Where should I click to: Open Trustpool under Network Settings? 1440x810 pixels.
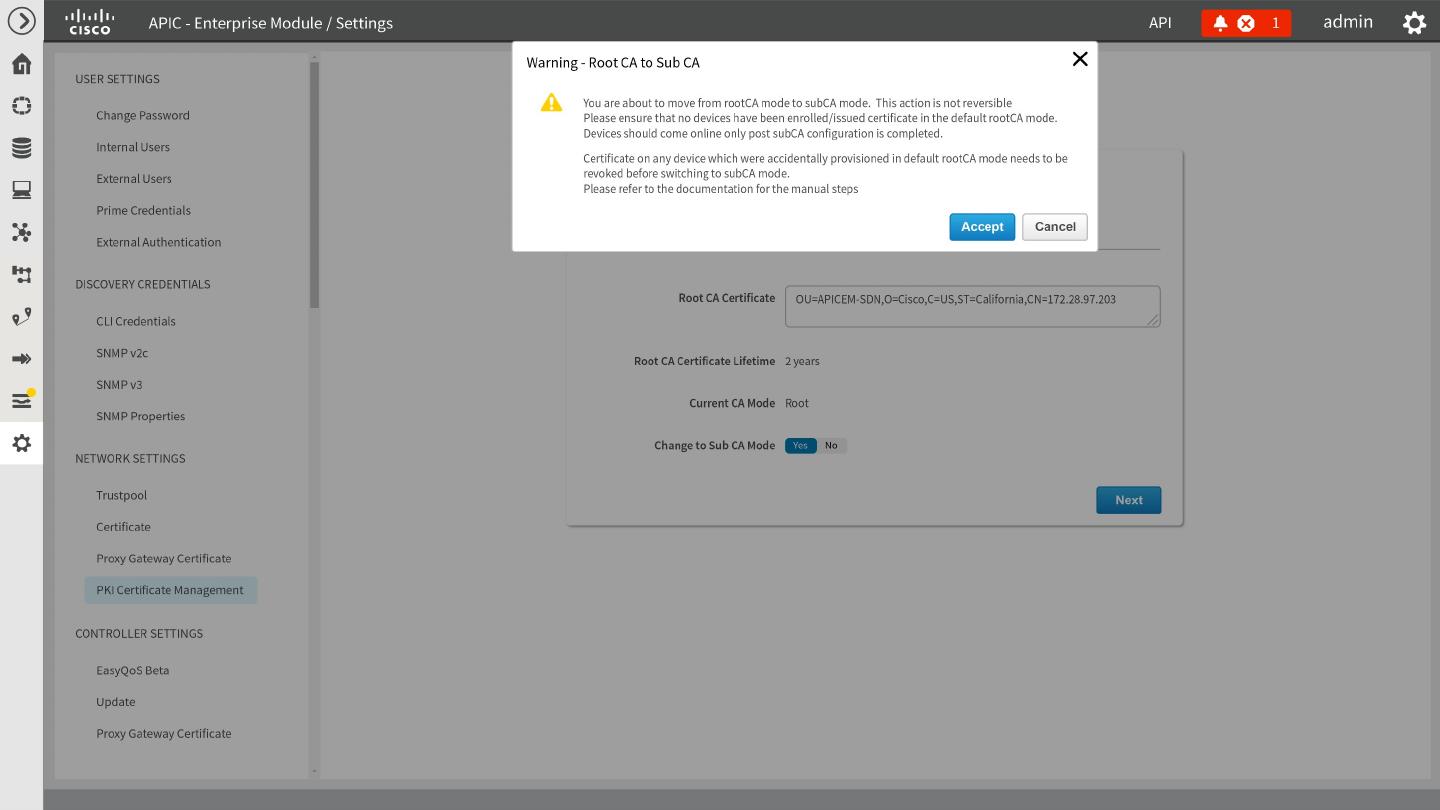(121, 495)
